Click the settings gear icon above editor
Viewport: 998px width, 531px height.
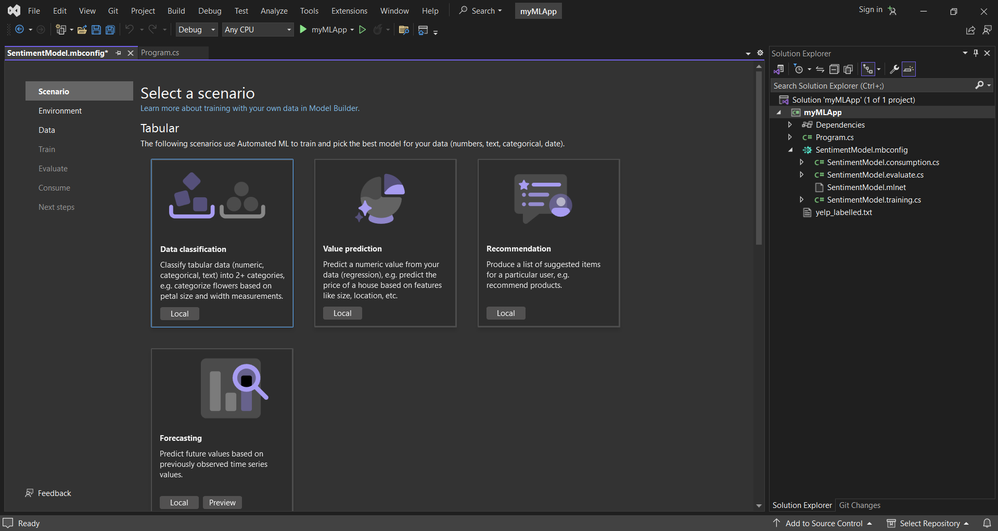pos(760,53)
